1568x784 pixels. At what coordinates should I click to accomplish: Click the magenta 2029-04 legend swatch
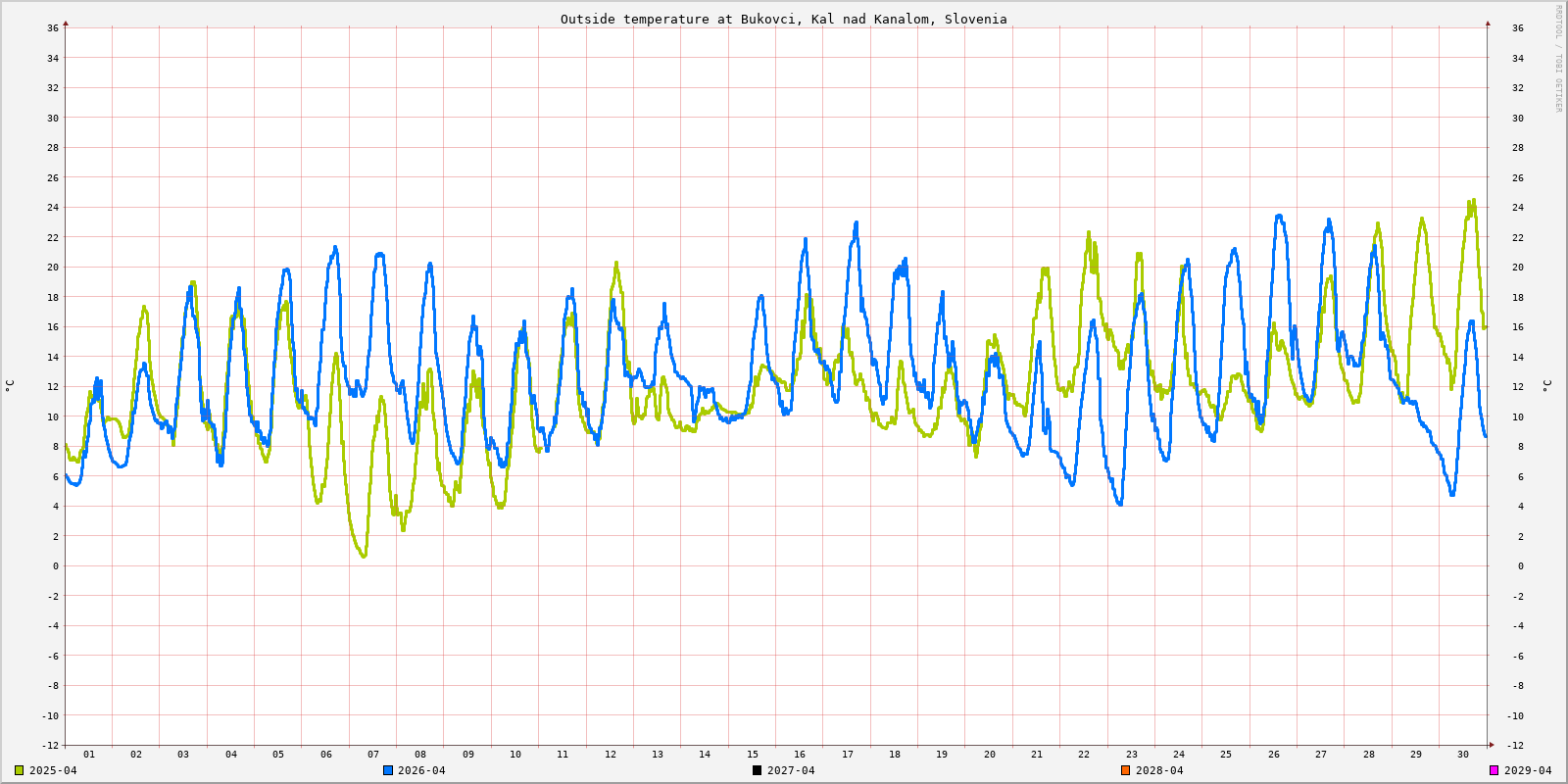click(1494, 770)
